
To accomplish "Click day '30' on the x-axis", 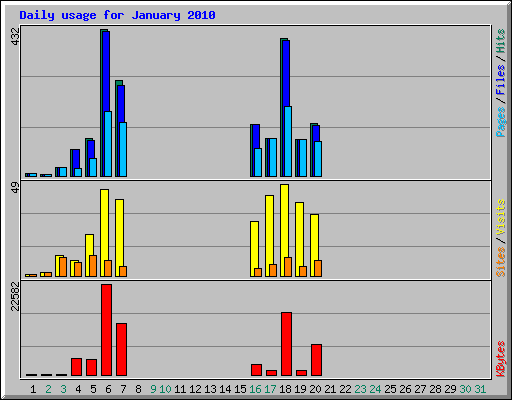I will coord(465,389).
